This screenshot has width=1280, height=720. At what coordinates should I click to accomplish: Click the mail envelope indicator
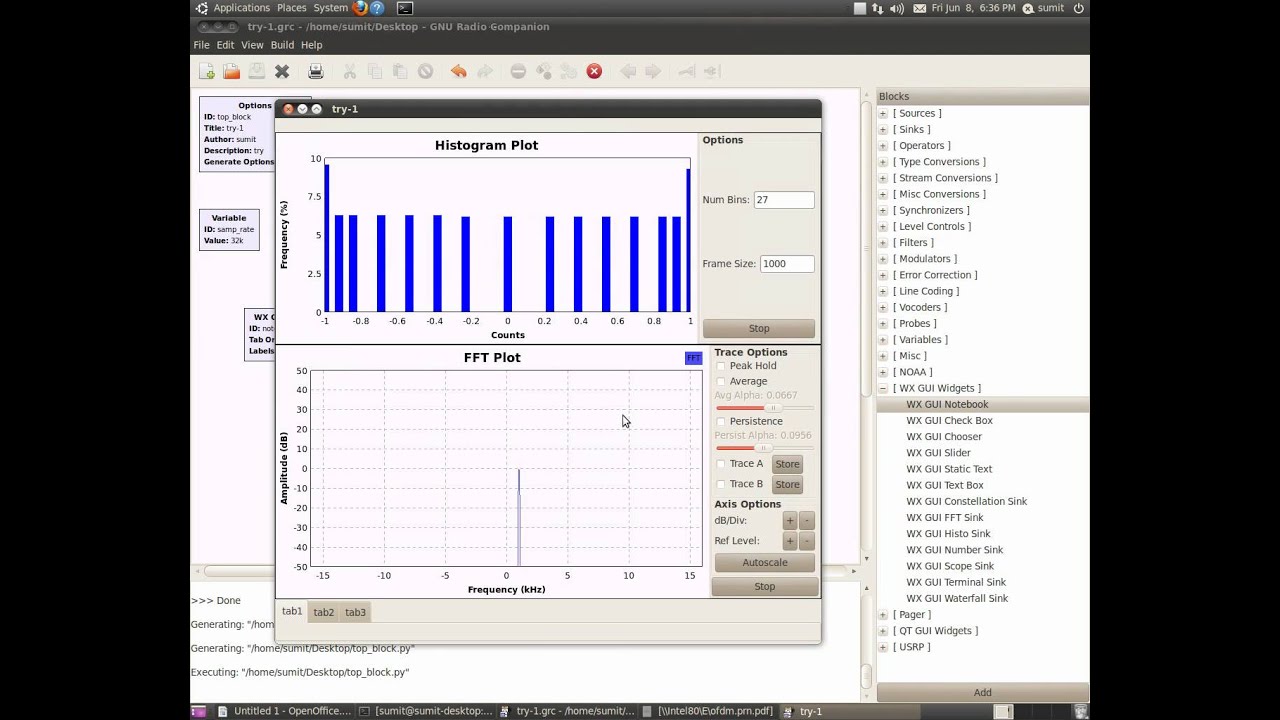[x=919, y=8]
